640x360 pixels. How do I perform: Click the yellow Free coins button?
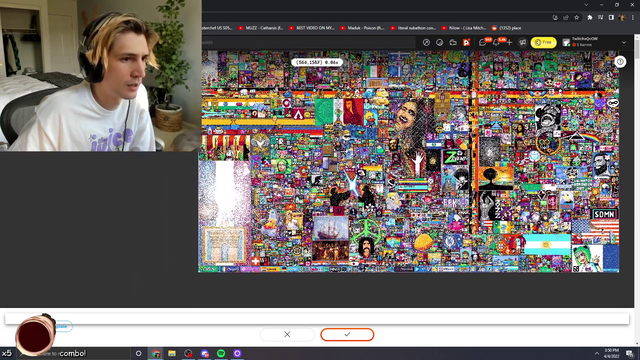543,42
